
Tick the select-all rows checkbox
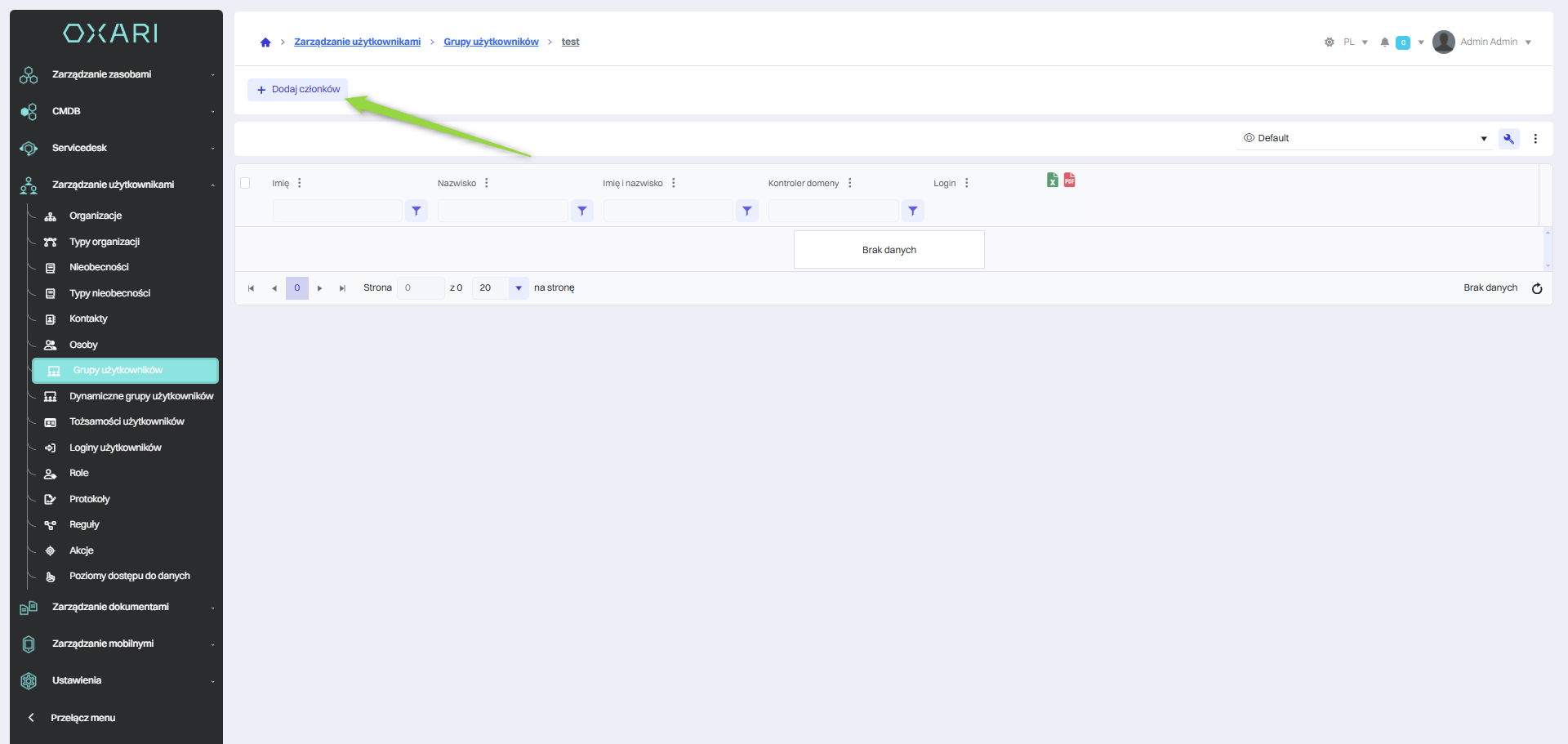(x=245, y=183)
